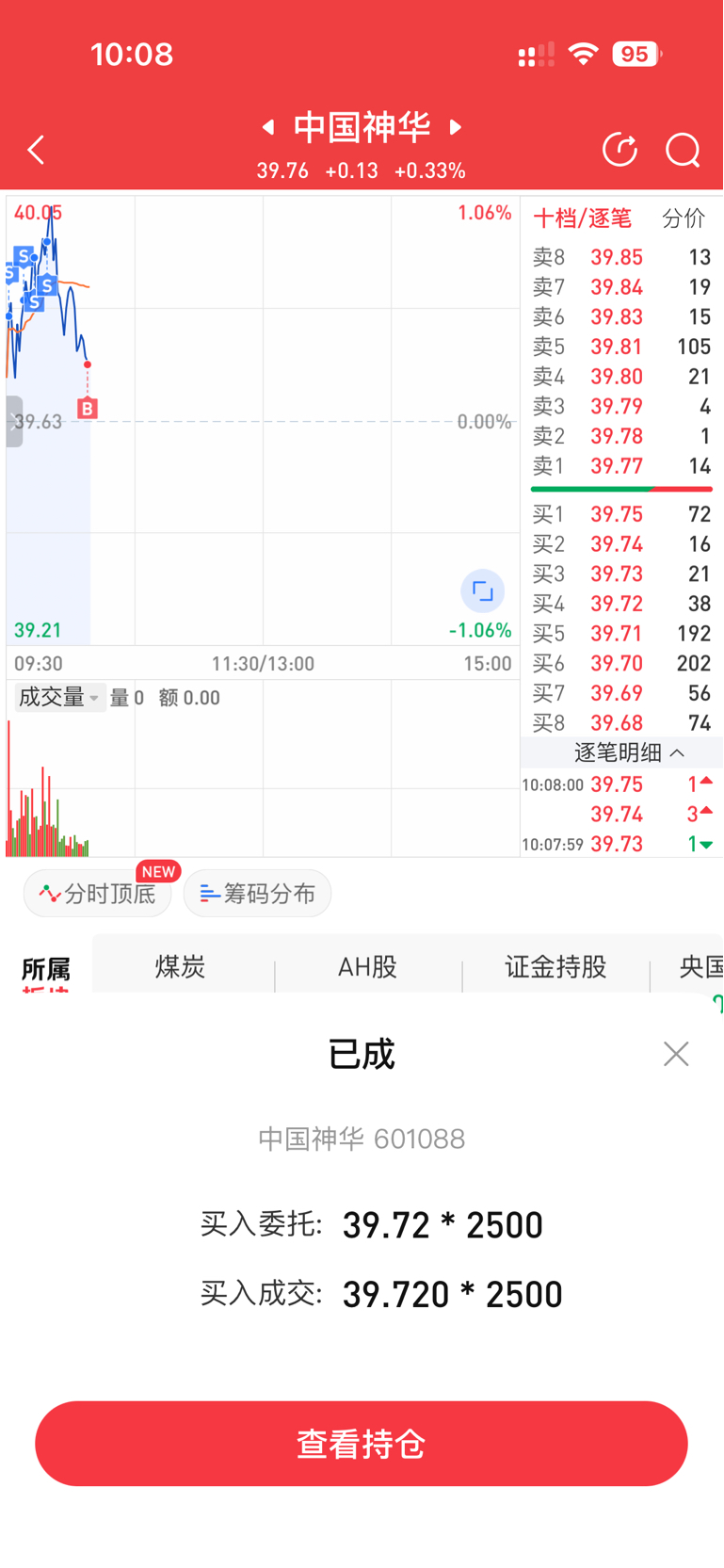
Task: Select 买8 price 39.68 row
Action: [621, 723]
